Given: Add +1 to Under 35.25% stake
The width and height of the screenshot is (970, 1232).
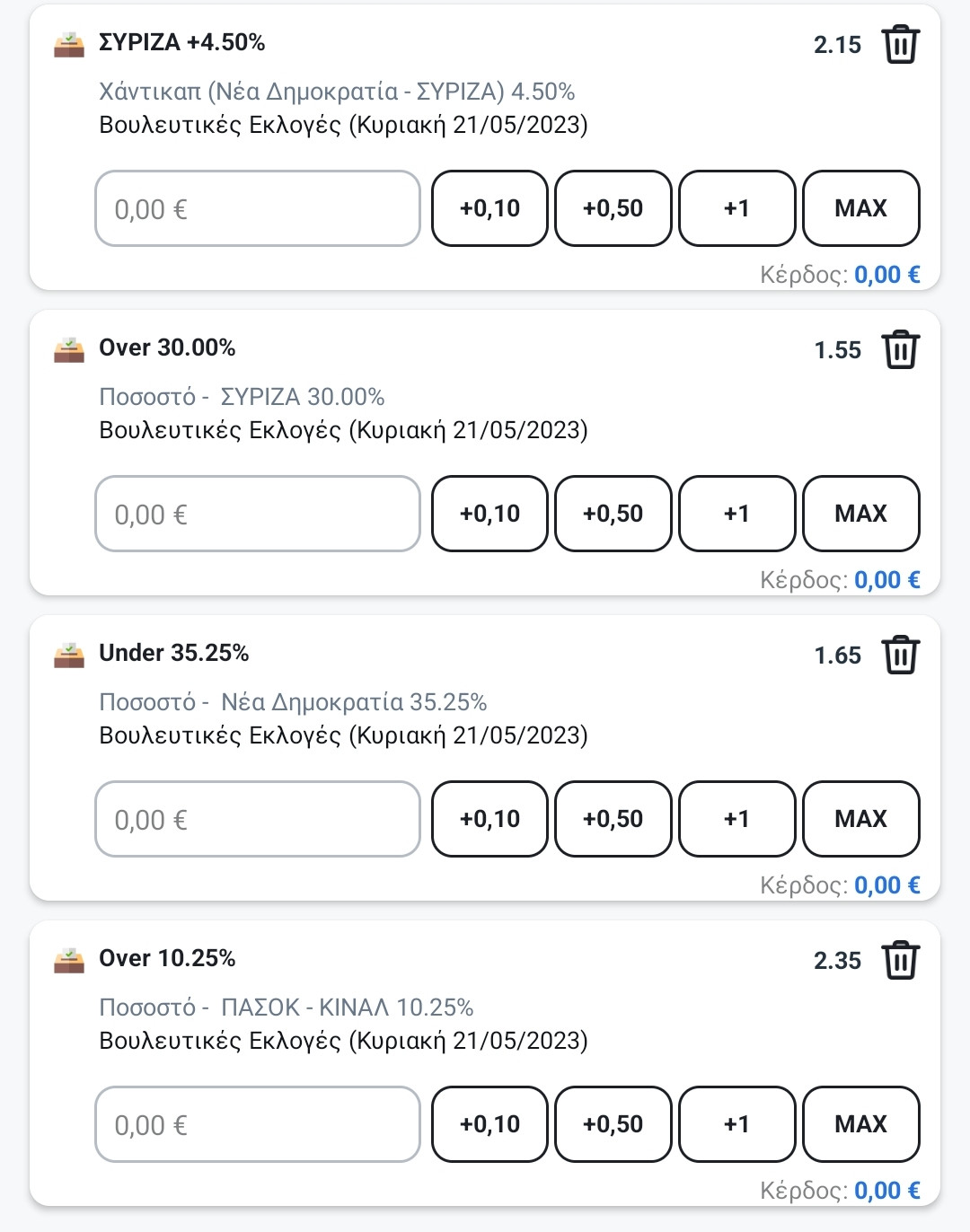Looking at the screenshot, I should [x=736, y=819].
